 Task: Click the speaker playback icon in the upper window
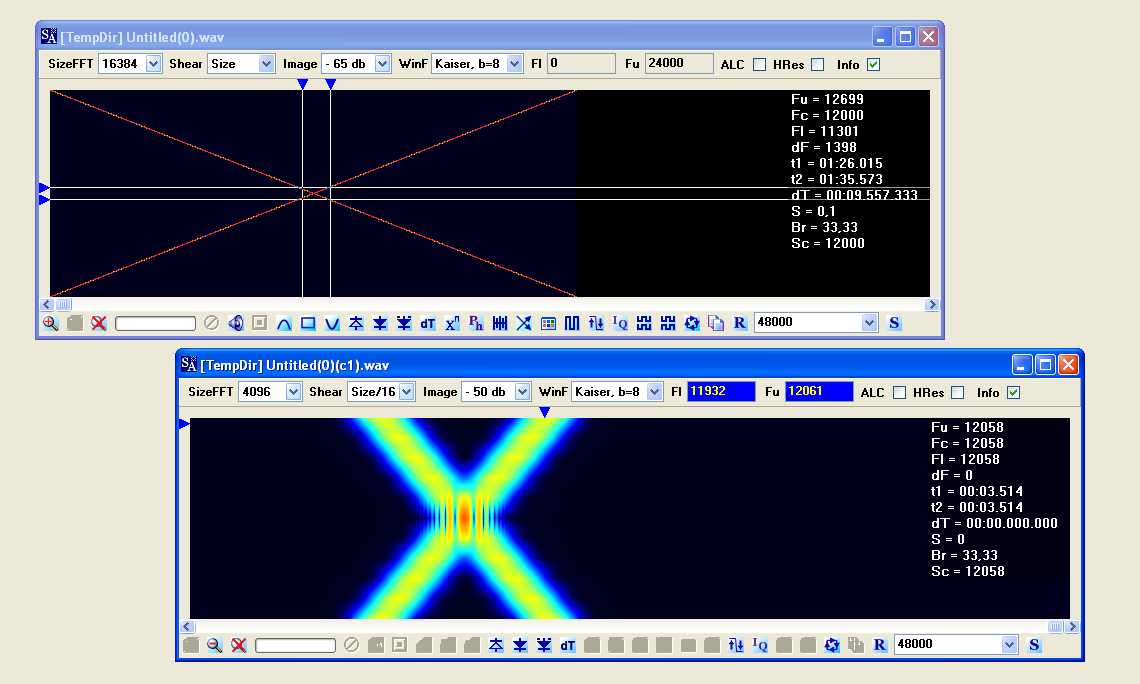coord(236,323)
